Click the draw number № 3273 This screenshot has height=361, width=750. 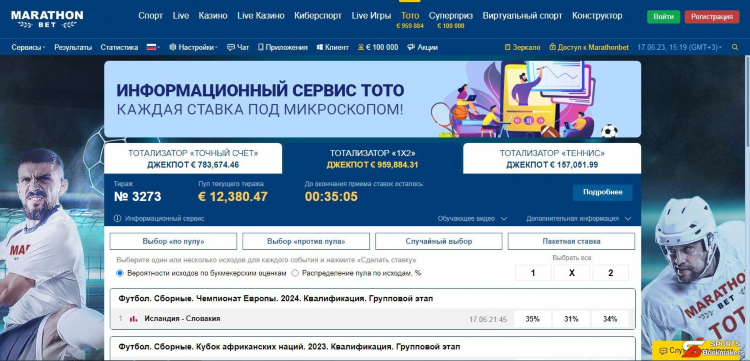pyautogui.click(x=137, y=197)
